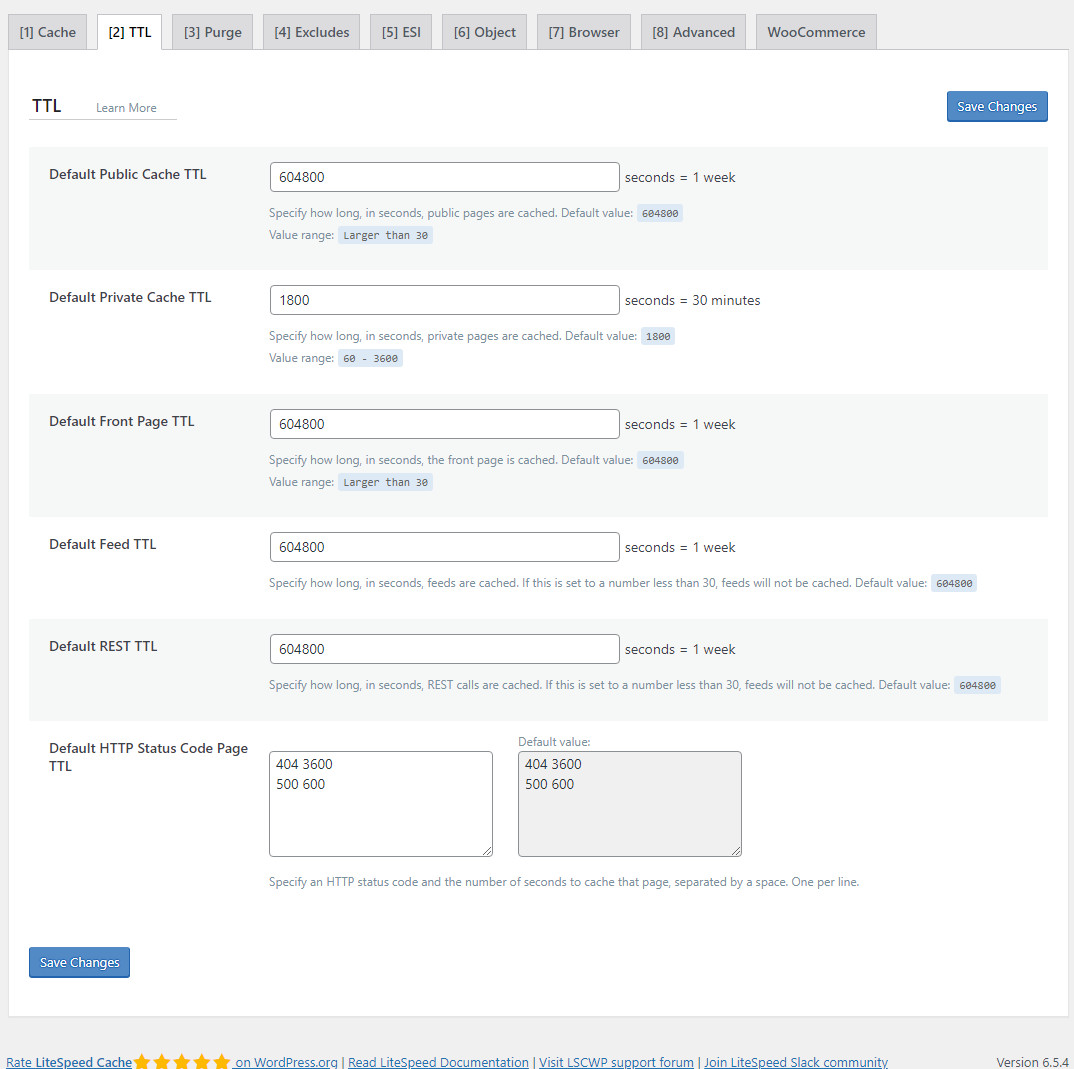Click Join LiteSpeed Slack community link
1074x1069 pixels.
click(x=795, y=1062)
